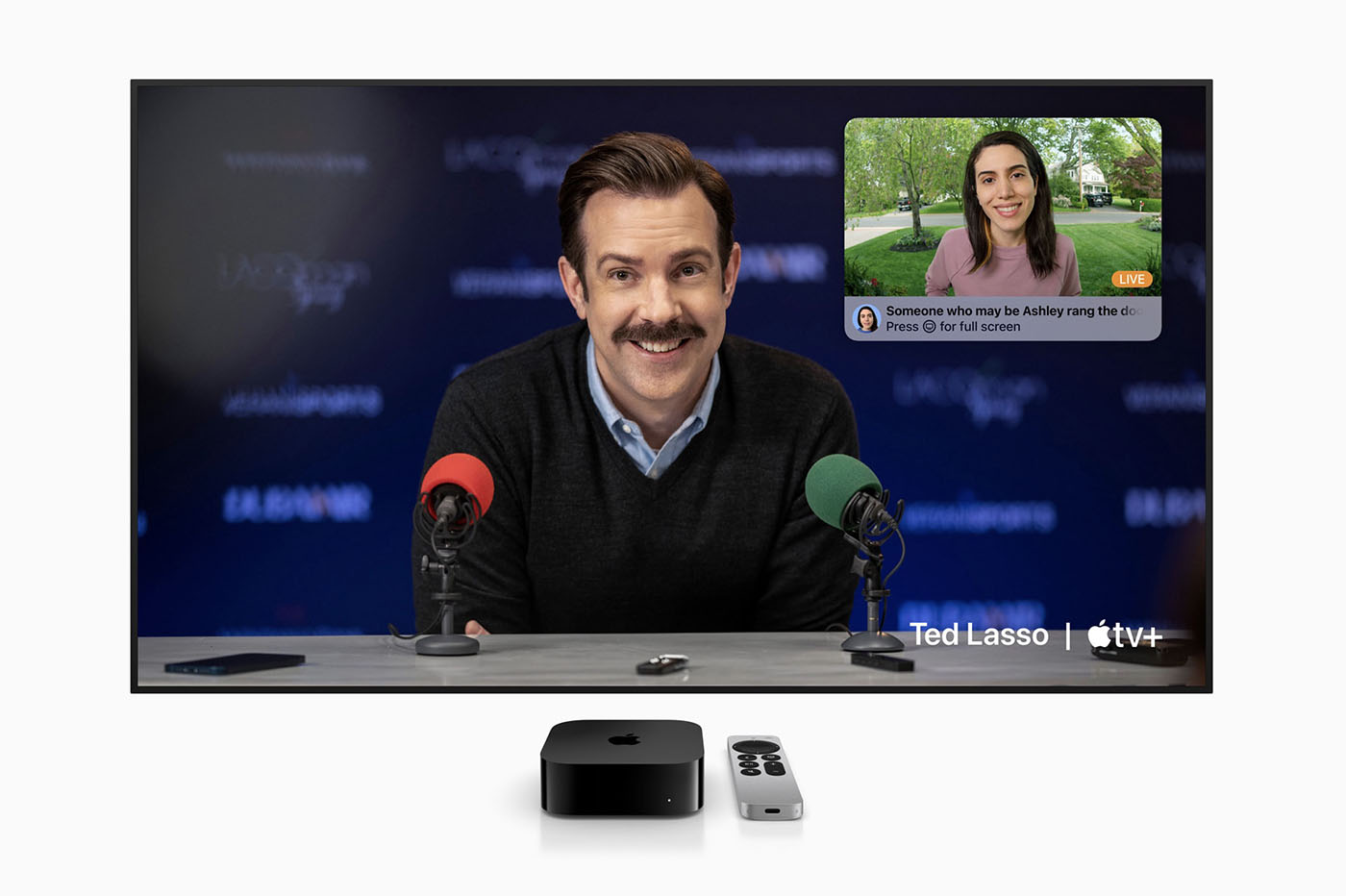The image size is (1346, 896).
Task: Click the Apple logo on the set-top box
Action: coord(624,739)
